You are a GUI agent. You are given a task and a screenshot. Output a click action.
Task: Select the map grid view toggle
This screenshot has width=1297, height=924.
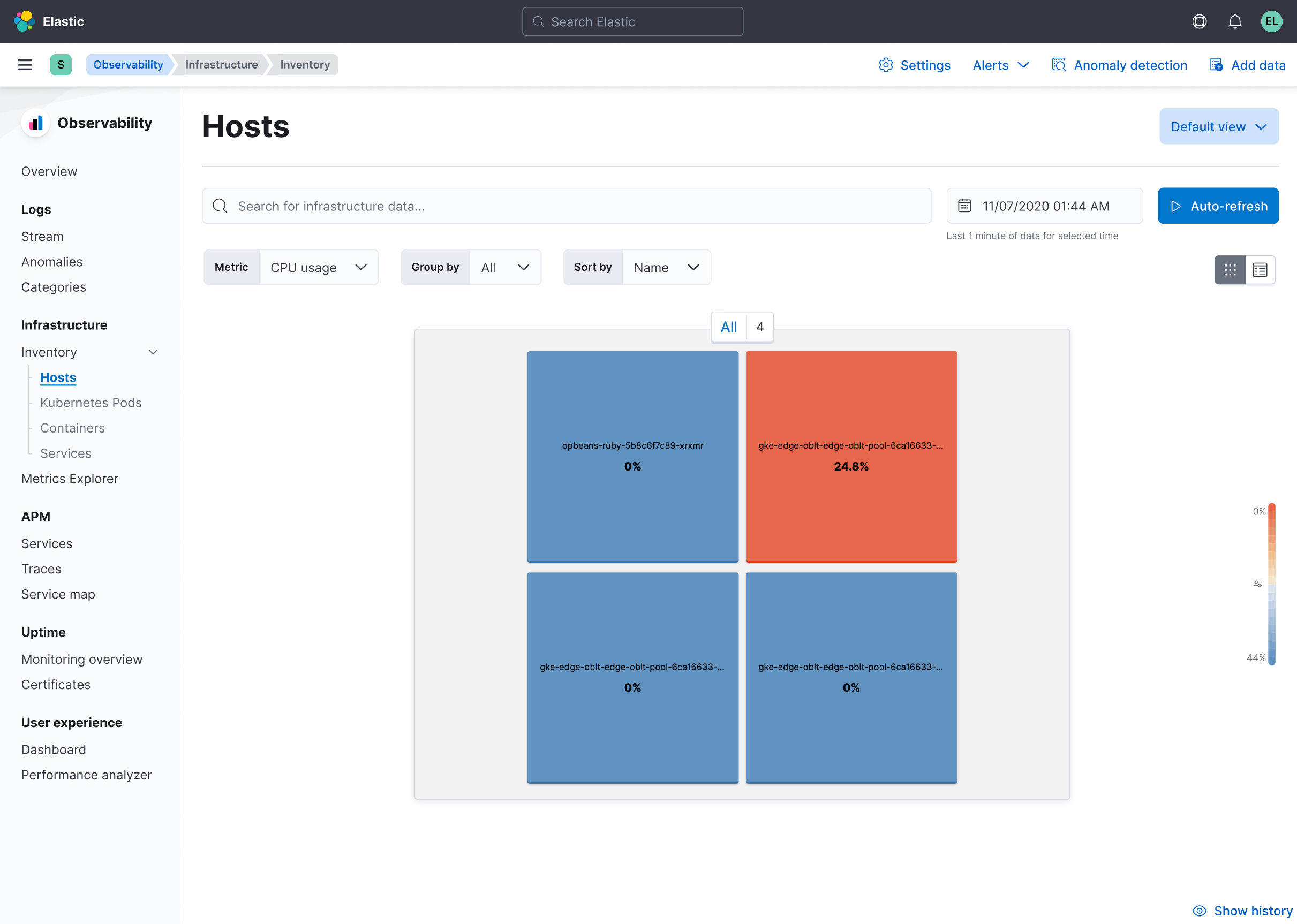(1230, 270)
